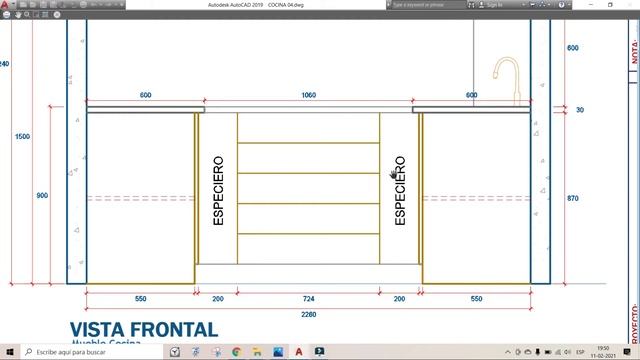Select the 1500 vertical dimension text

point(22,136)
